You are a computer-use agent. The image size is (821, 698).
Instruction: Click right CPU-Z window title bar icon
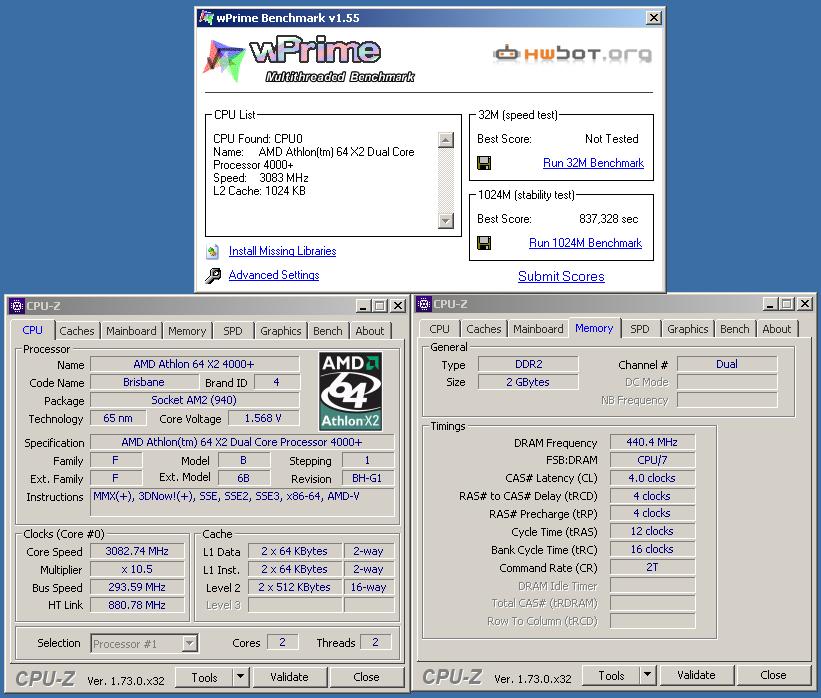point(424,304)
